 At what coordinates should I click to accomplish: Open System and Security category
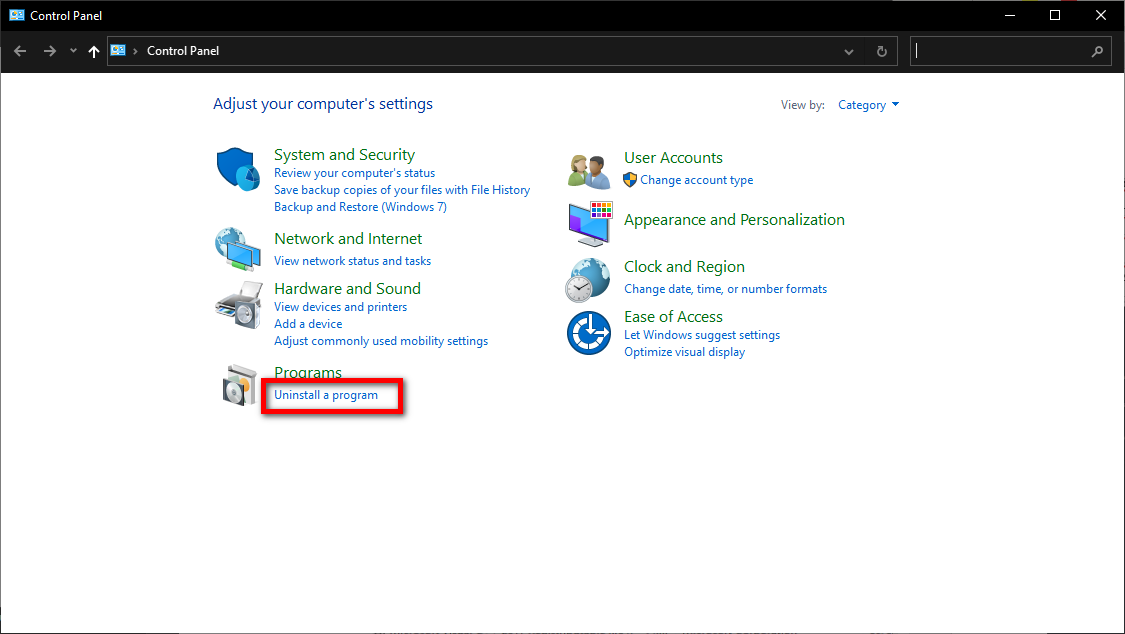344,155
